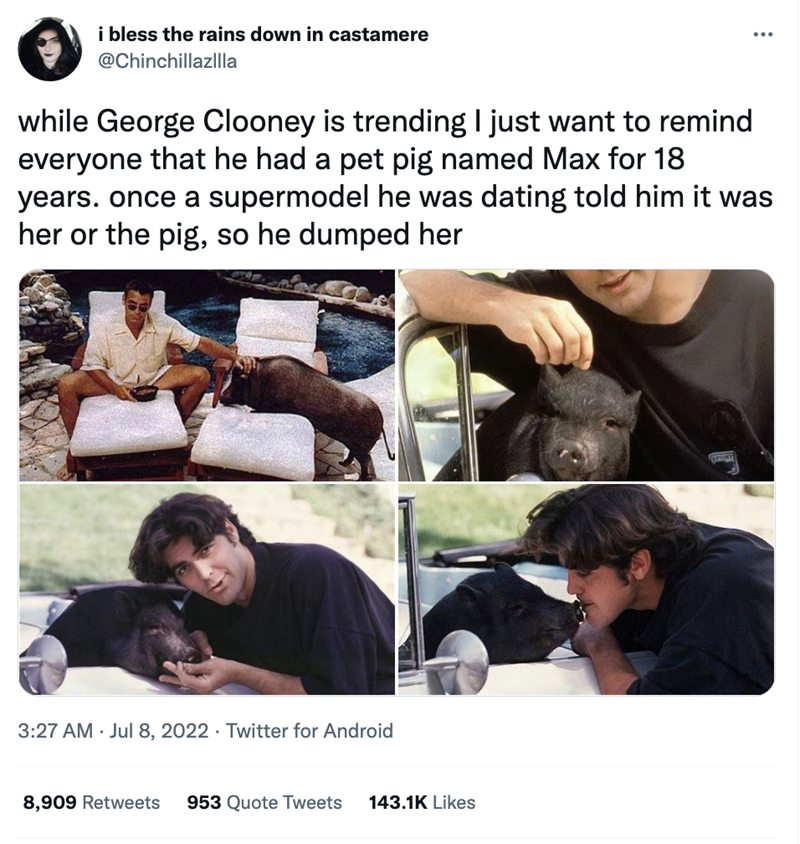Screen dimensions: 800x844
Task: View the list via the 'Retweets' label
Action: click(120, 802)
